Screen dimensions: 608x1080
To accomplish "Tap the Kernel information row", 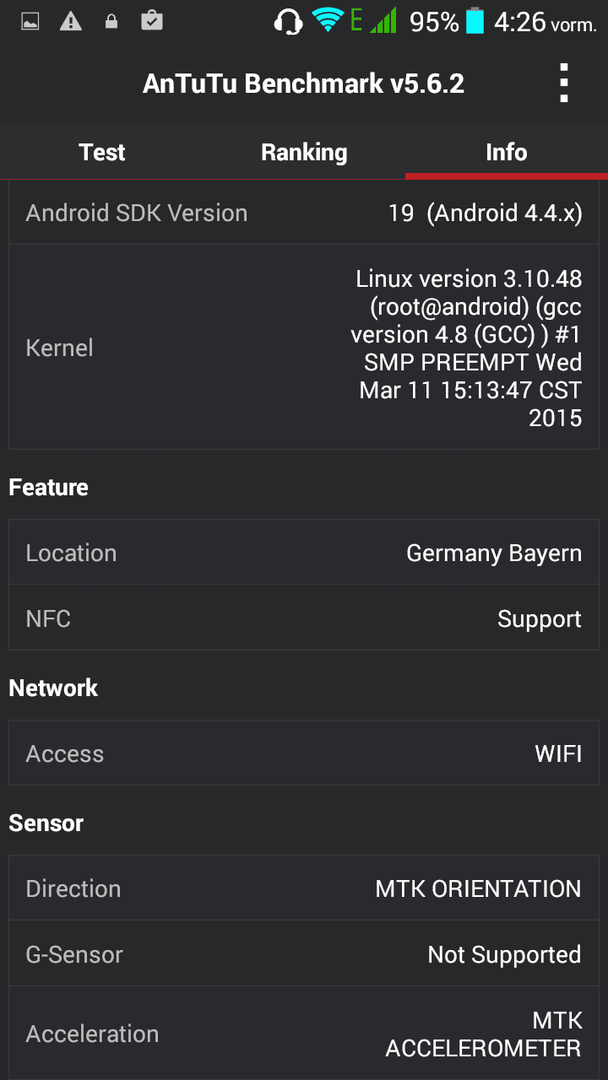I will pyautogui.click(x=304, y=347).
